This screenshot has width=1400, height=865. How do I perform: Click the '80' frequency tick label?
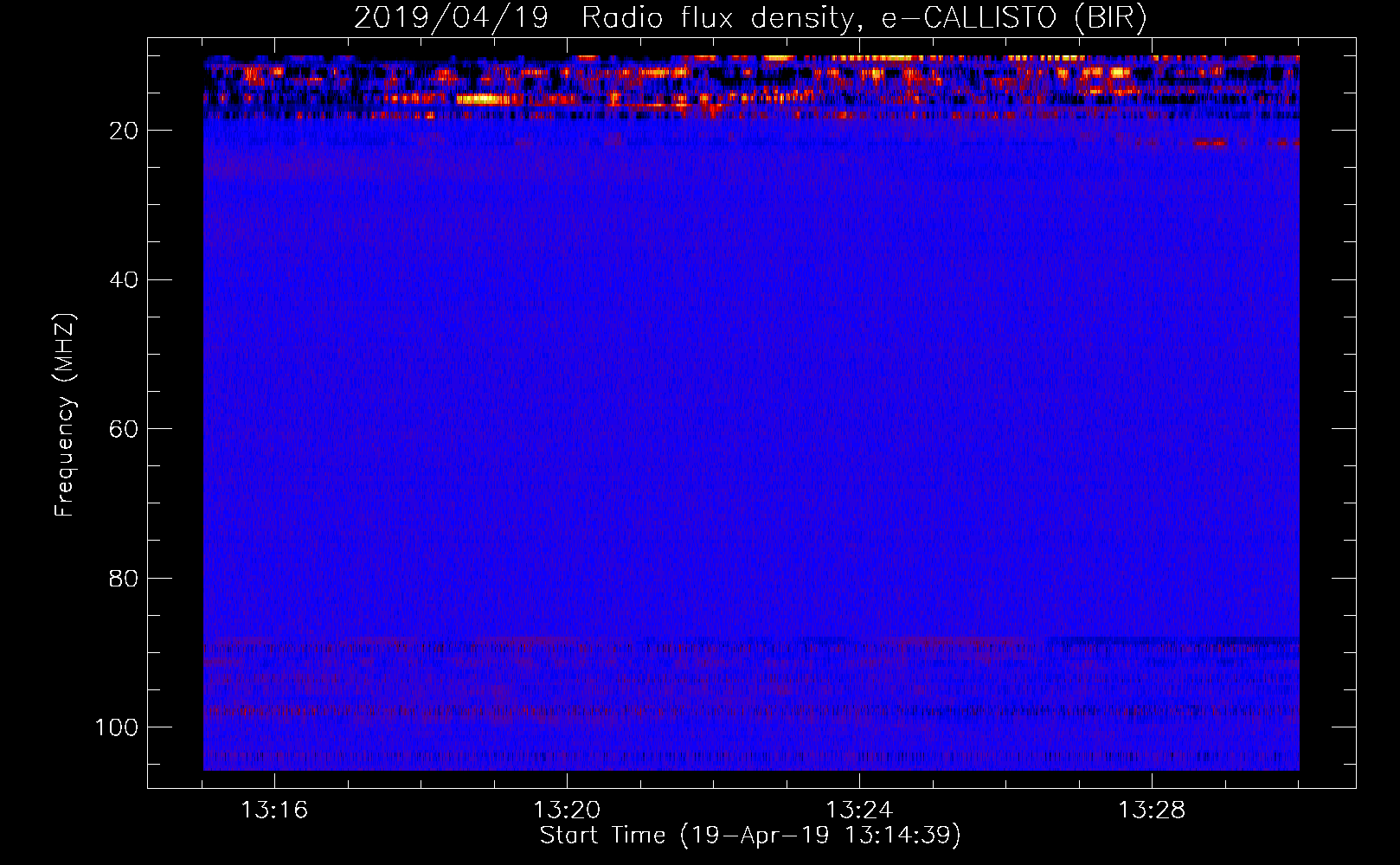pos(124,578)
